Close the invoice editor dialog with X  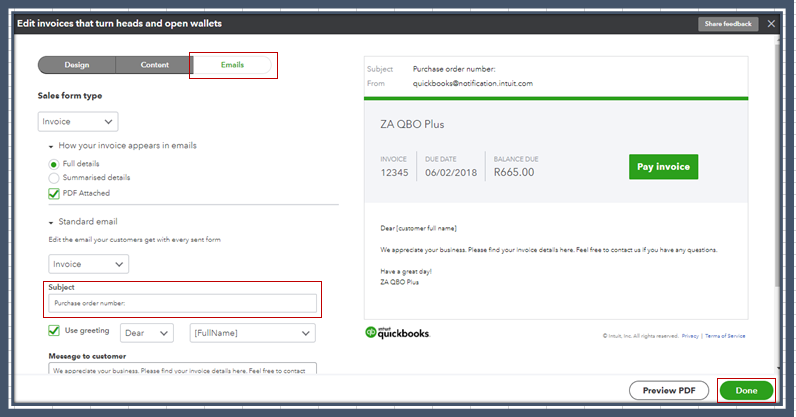point(771,23)
